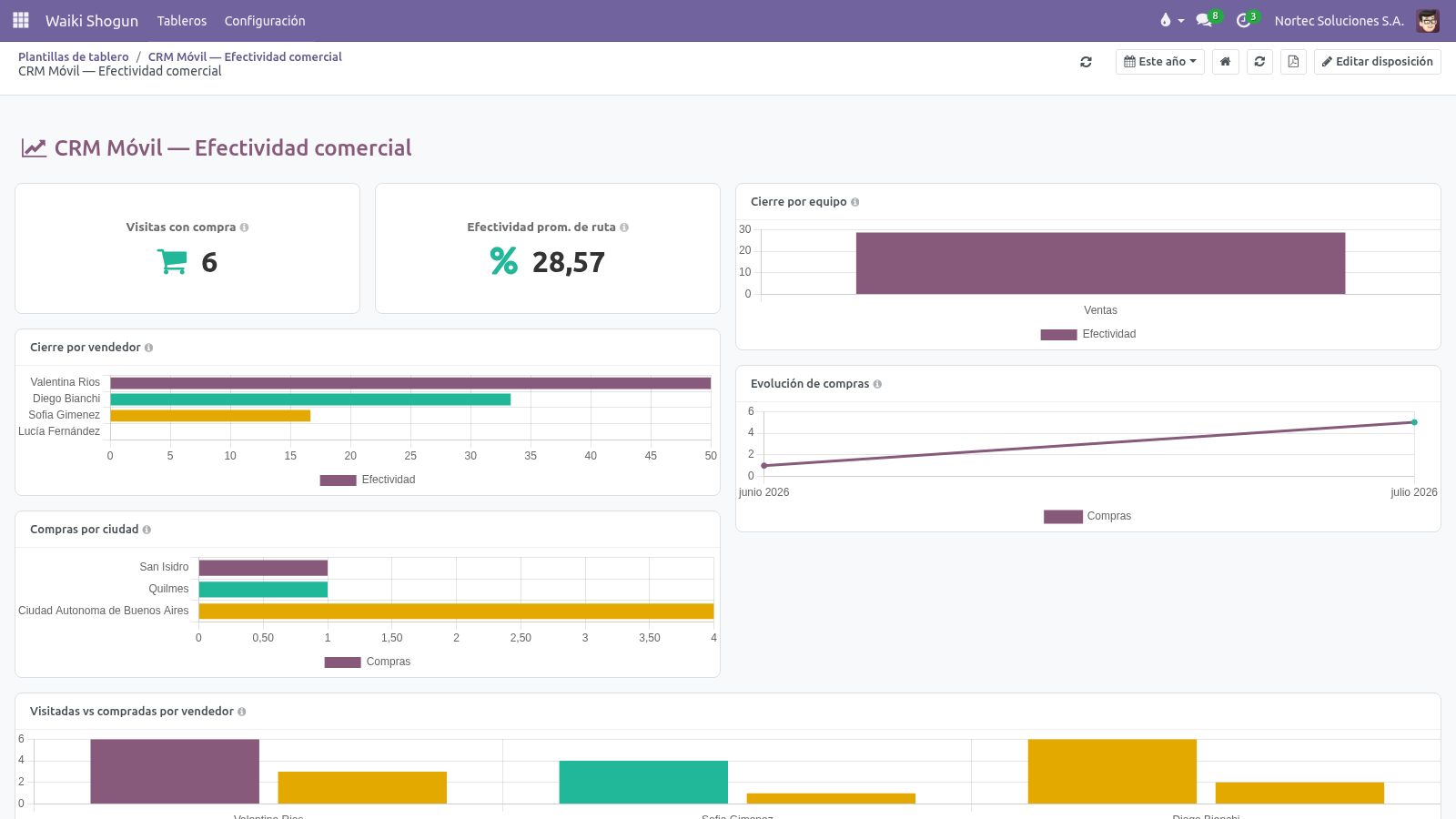Toggle Efectividad legend in Cierre por vendedor chart
1456x819 pixels.
[368, 480]
